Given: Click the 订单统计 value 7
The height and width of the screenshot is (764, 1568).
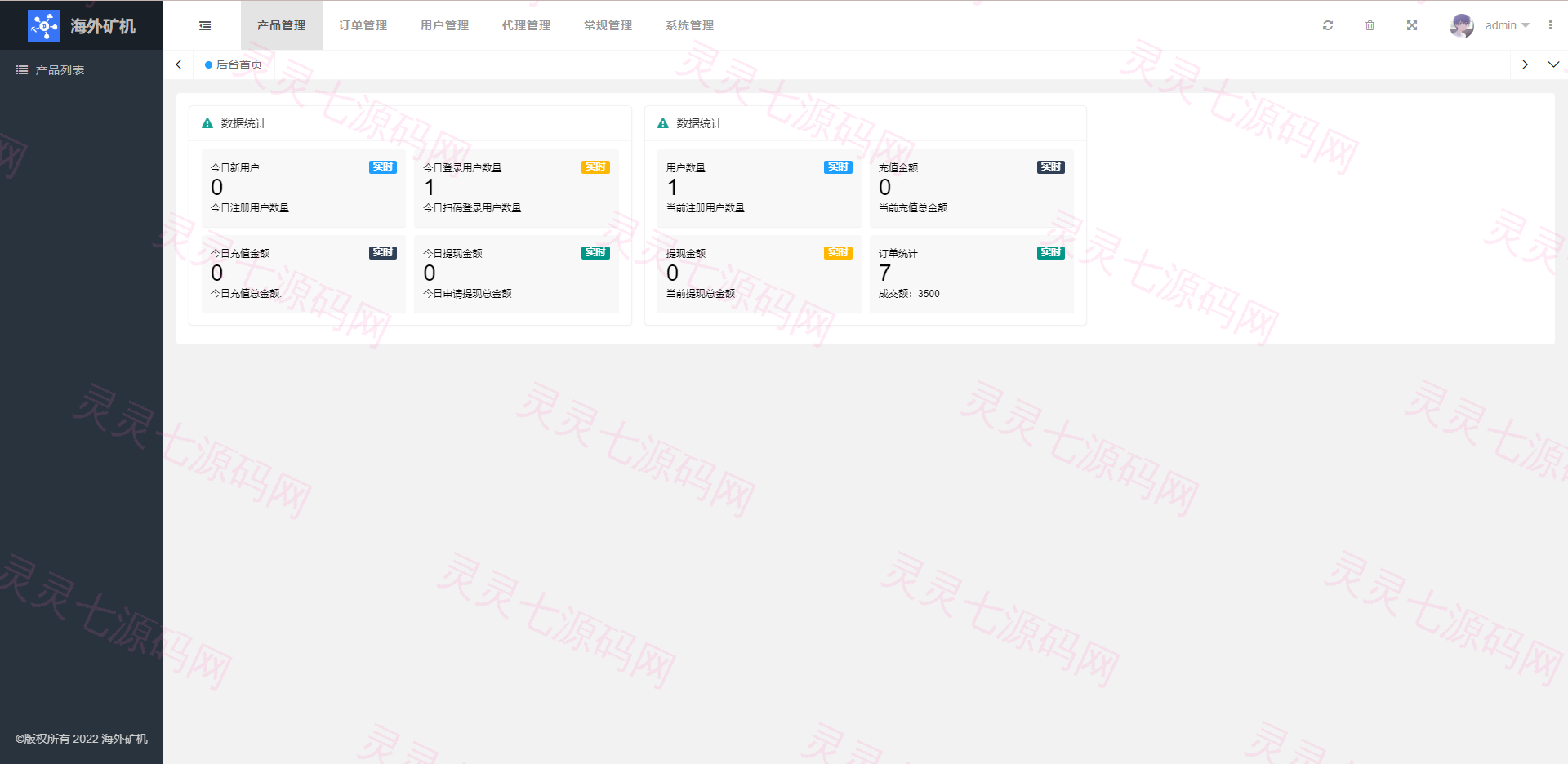Looking at the screenshot, I should click(x=884, y=273).
